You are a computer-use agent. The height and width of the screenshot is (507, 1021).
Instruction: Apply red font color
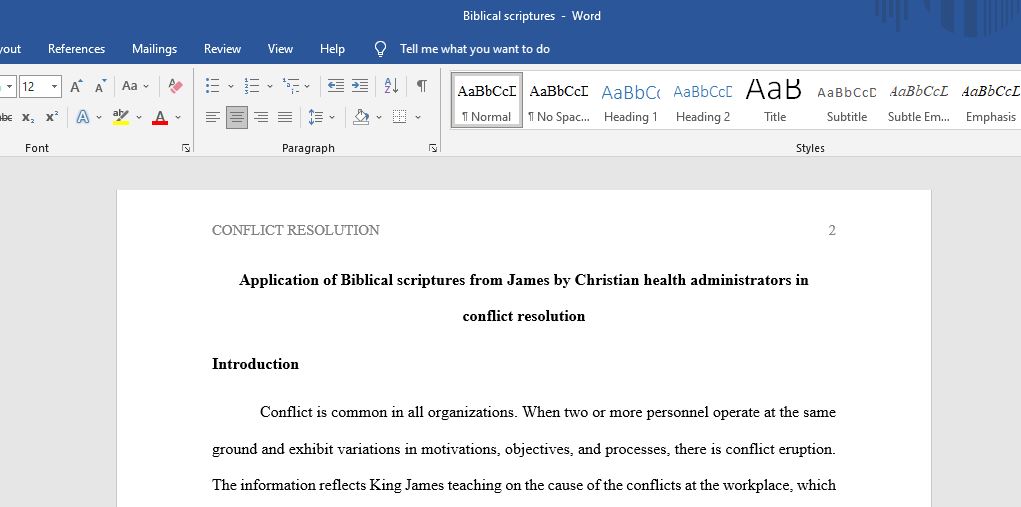point(160,117)
